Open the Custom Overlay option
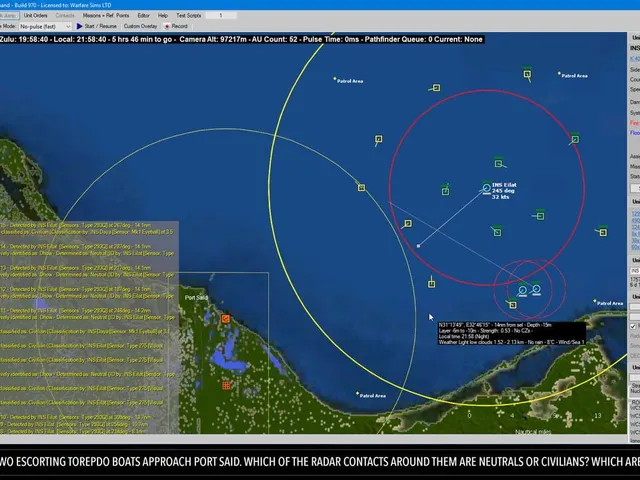The height and width of the screenshot is (480, 640). (140, 26)
